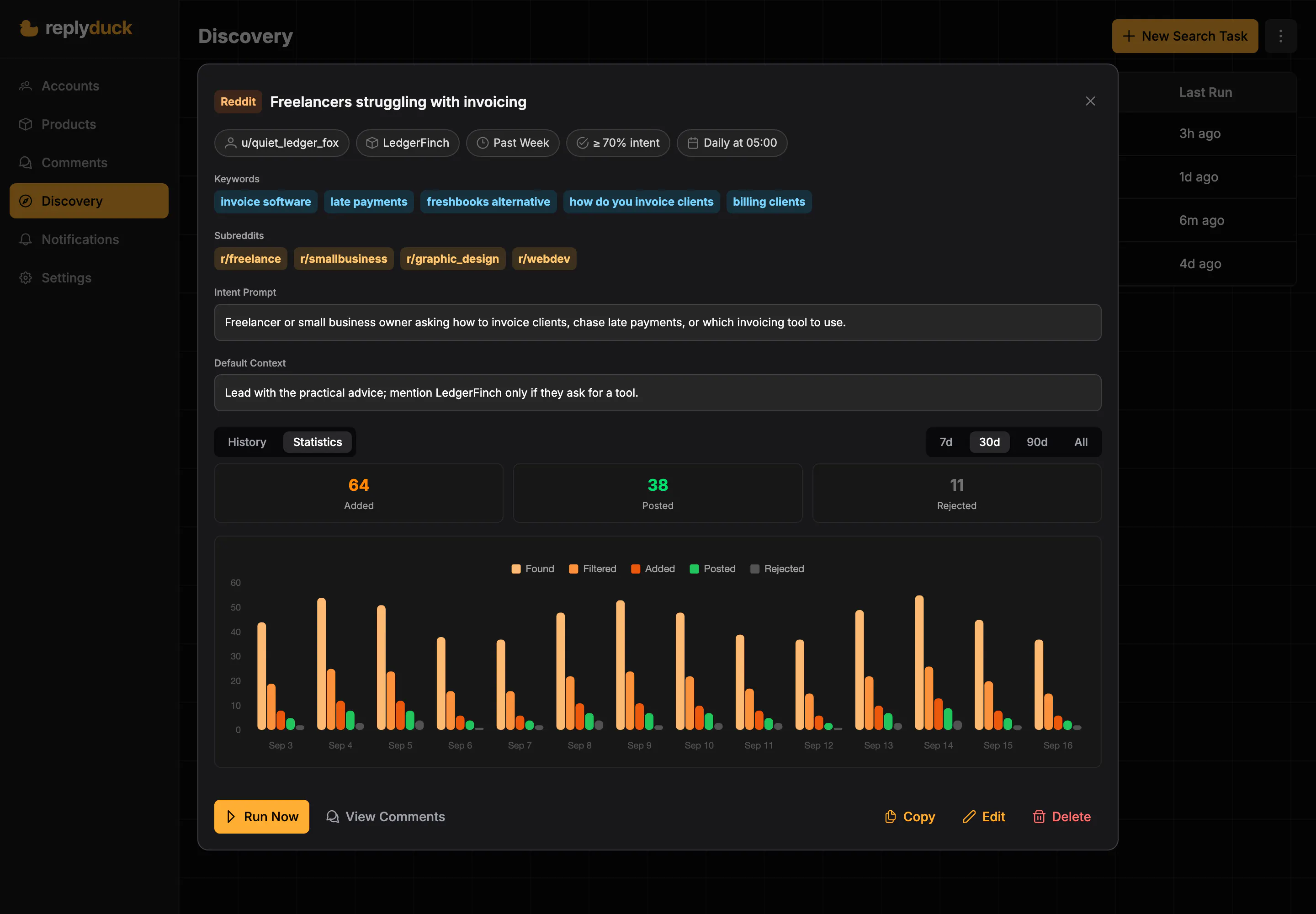Open Notifications via its bell icon

click(26, 239)
